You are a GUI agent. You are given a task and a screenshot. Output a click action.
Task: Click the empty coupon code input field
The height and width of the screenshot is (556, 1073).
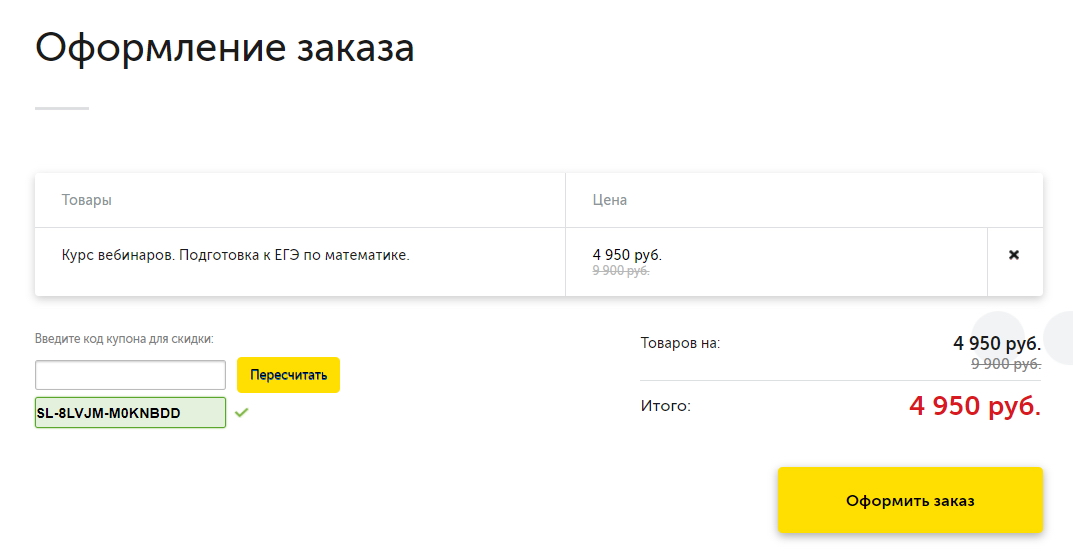130,375
